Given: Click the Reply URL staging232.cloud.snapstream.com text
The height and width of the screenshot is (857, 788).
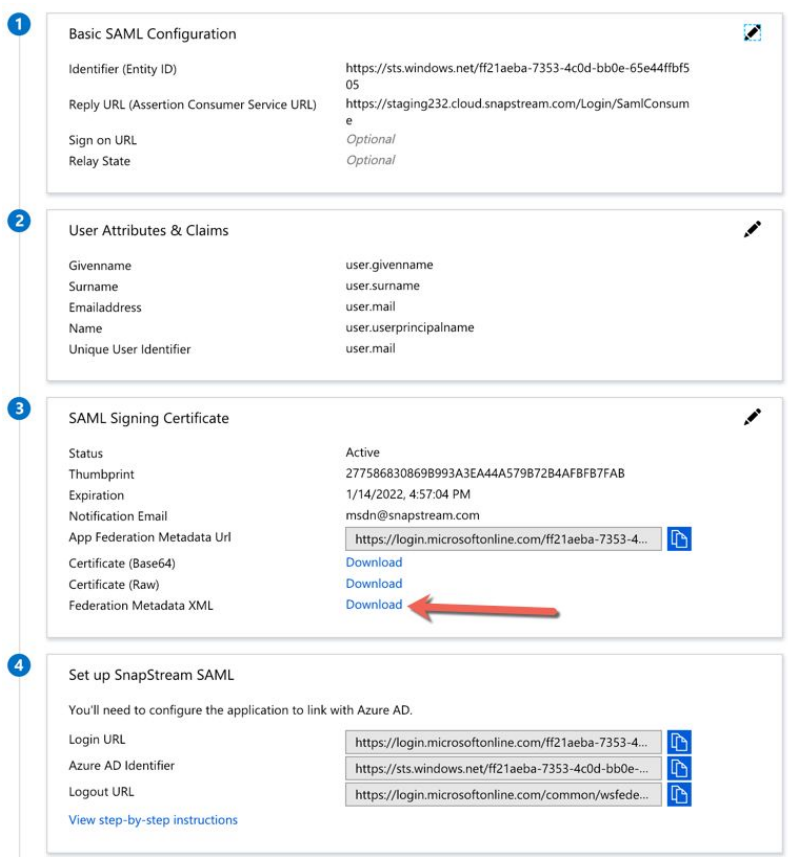Looking at the screenshot, I should pos(517,111).
